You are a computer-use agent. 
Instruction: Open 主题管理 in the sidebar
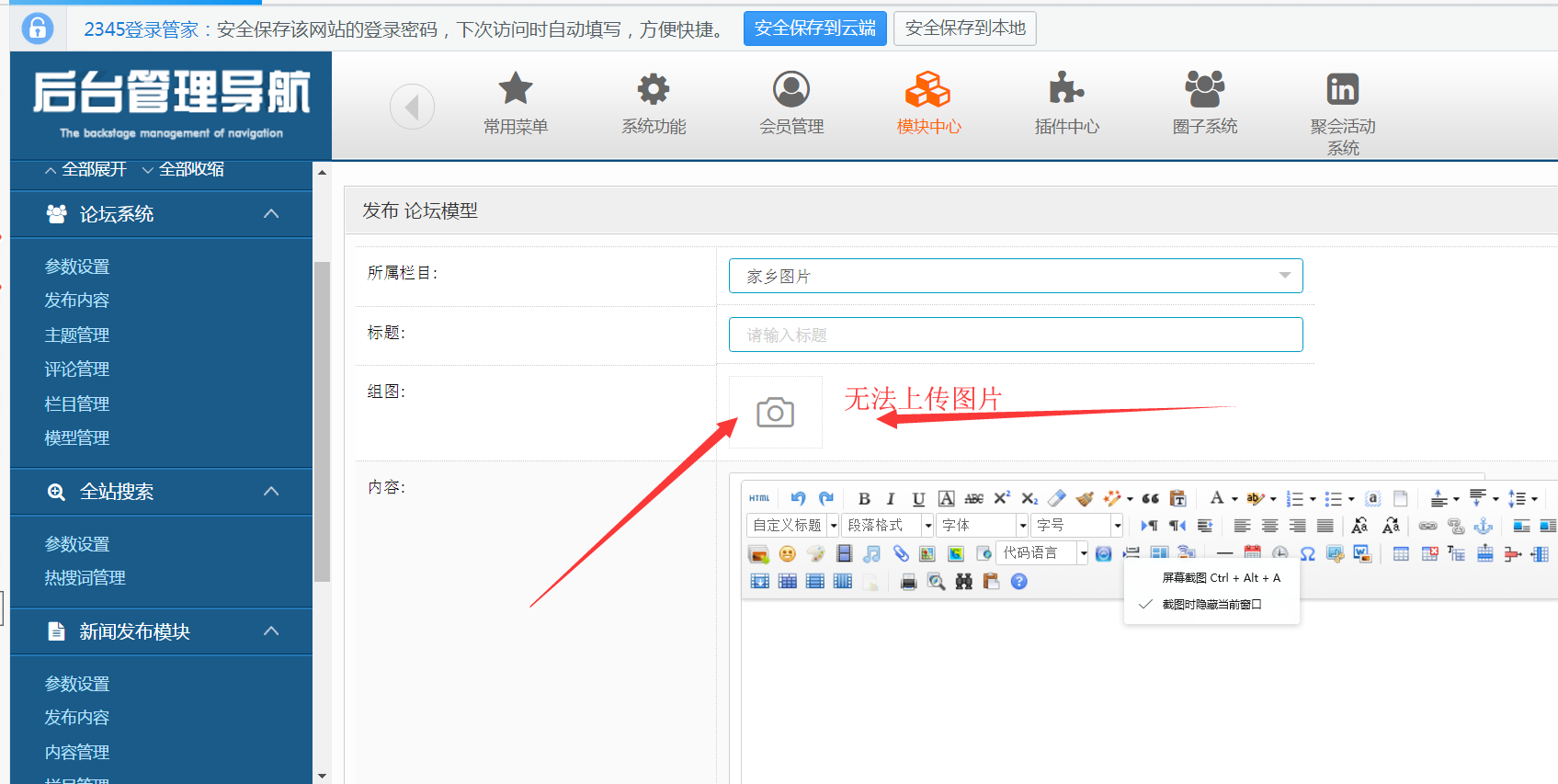coord(77,335)
